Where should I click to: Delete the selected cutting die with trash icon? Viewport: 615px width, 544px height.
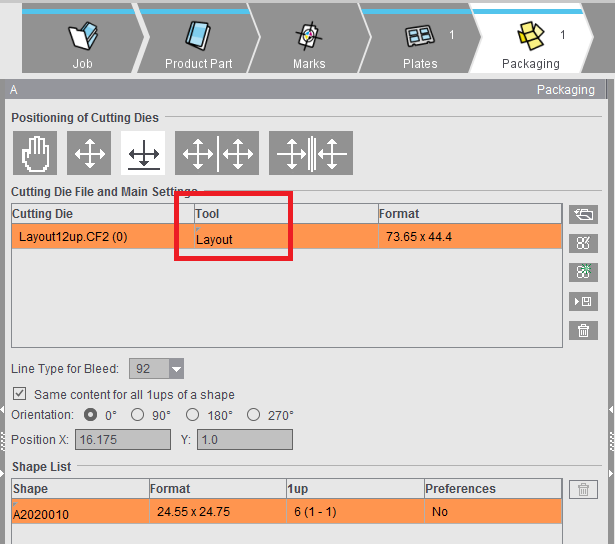coord(583,330)
